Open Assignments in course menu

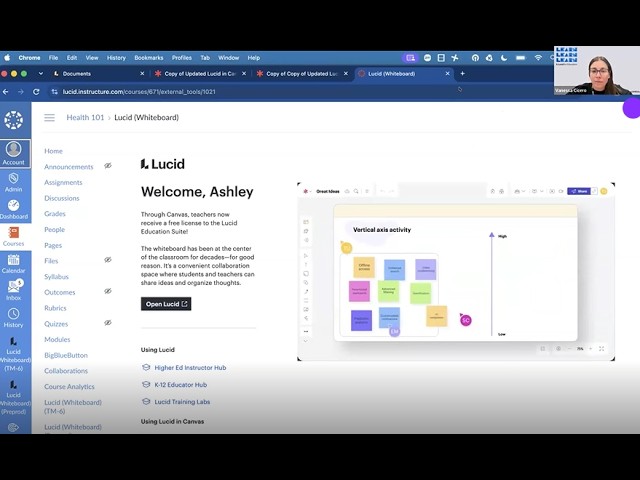[x=63, y=182]
